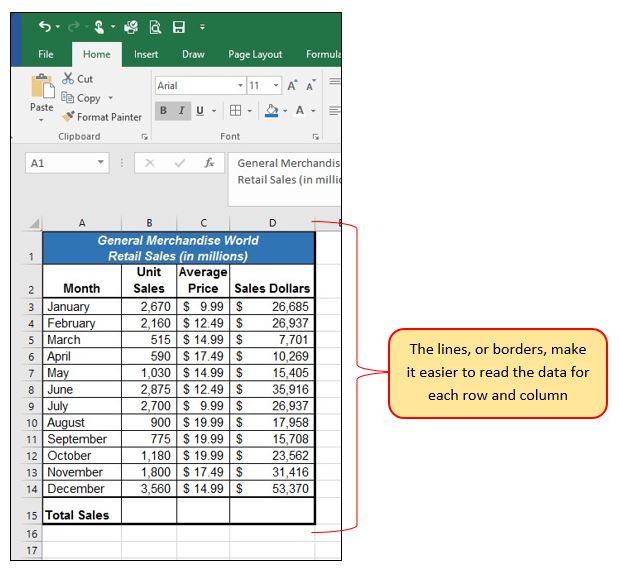Select column C header

pyautogui.click(x=203, y=223)
